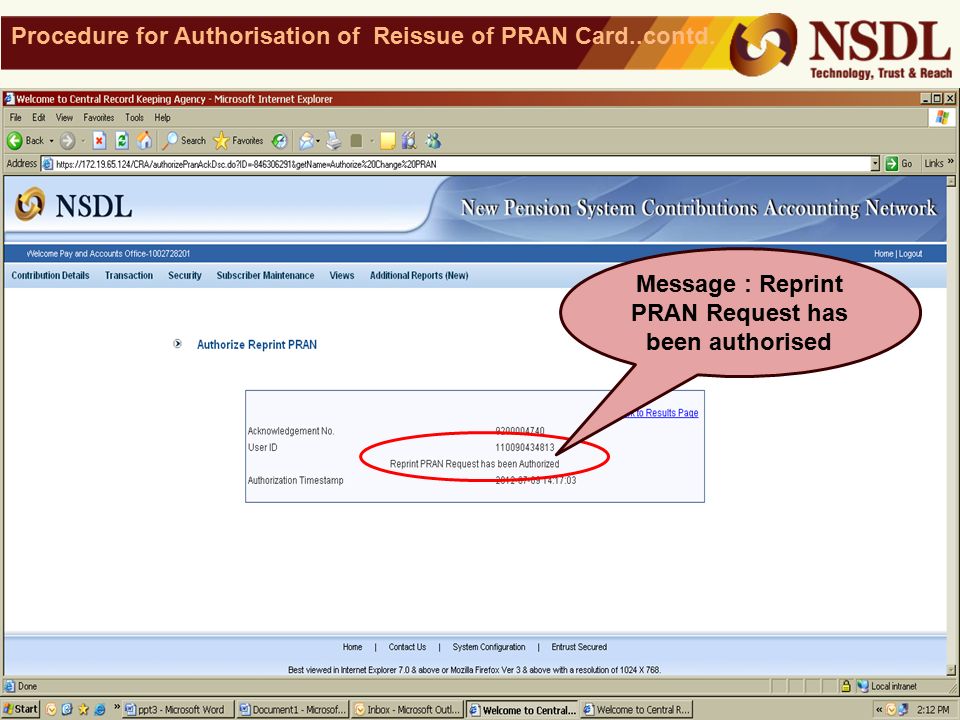Click the Authorization Timestamp label

295,481
